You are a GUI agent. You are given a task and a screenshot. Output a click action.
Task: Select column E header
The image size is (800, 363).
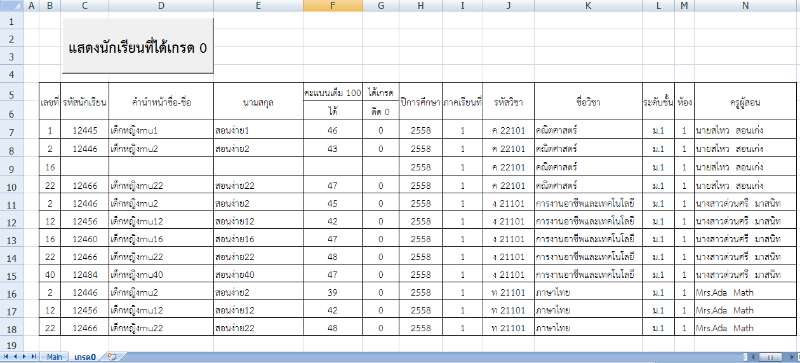pos(258,6)
